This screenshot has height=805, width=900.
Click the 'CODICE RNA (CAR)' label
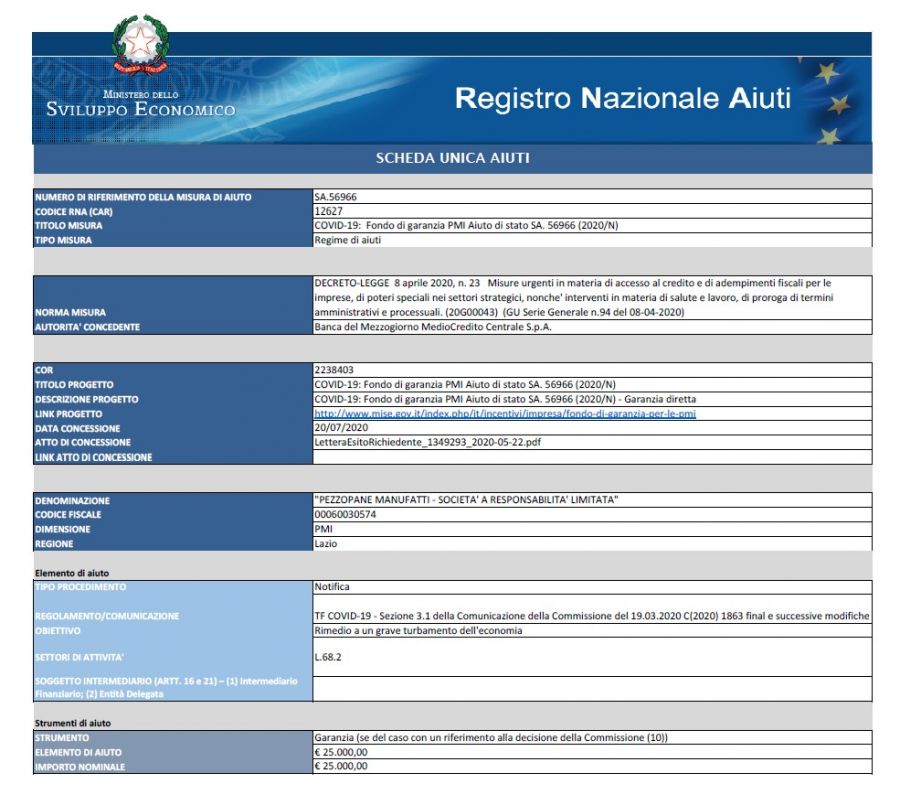(73, 211)
